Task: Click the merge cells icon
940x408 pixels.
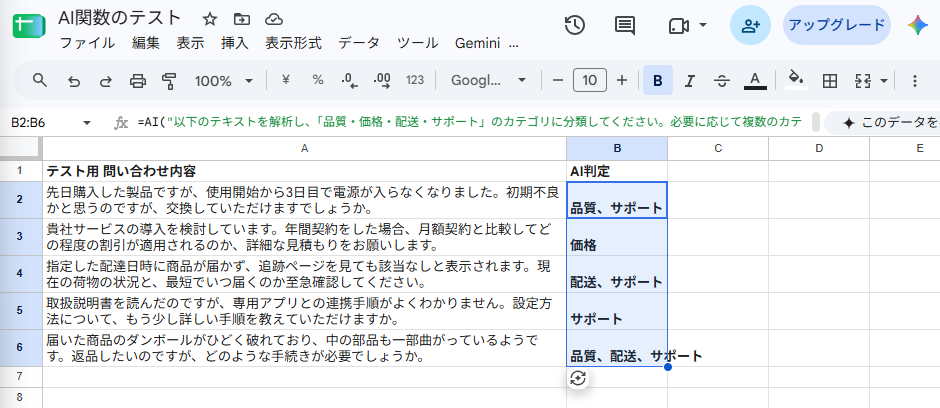Action: coord(862,80)
